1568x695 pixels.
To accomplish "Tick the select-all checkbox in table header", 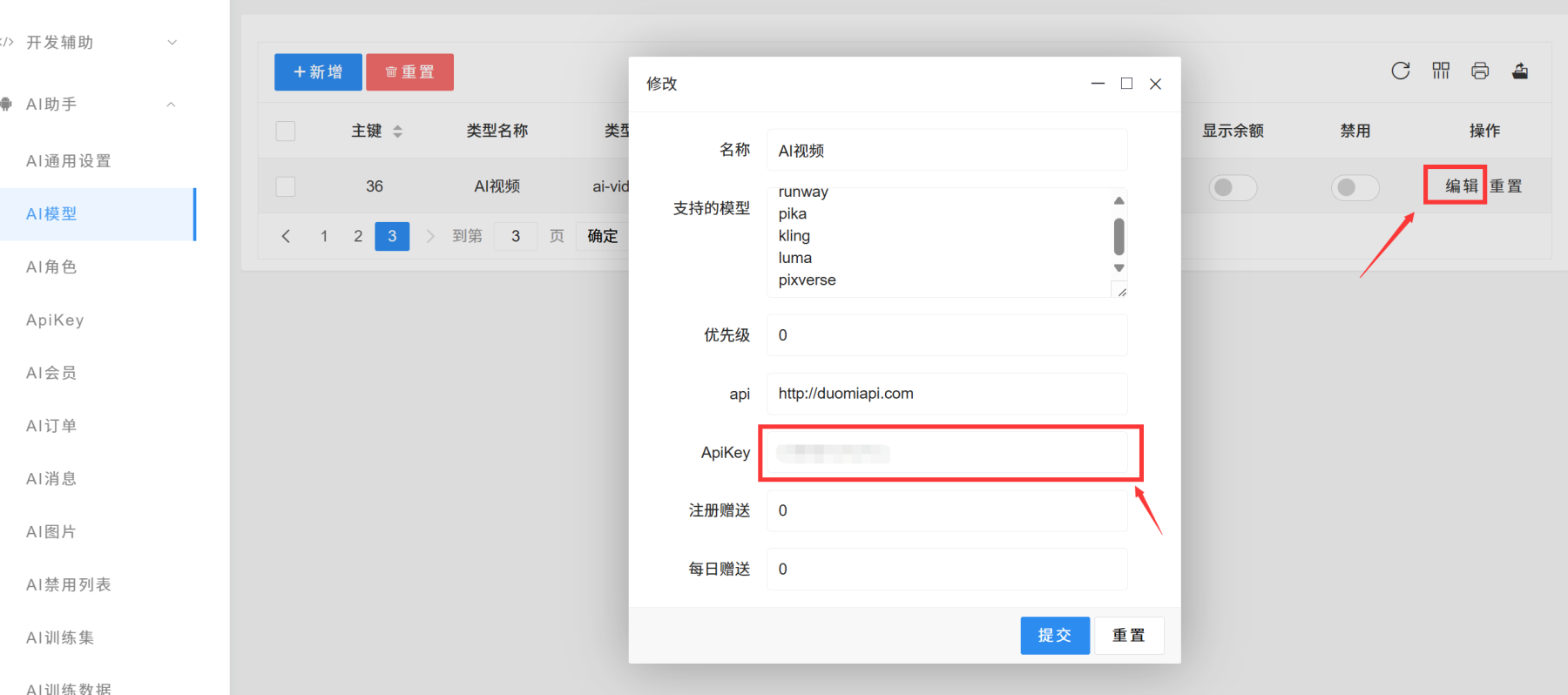I will pyautogui.click(x=286, y=131).
